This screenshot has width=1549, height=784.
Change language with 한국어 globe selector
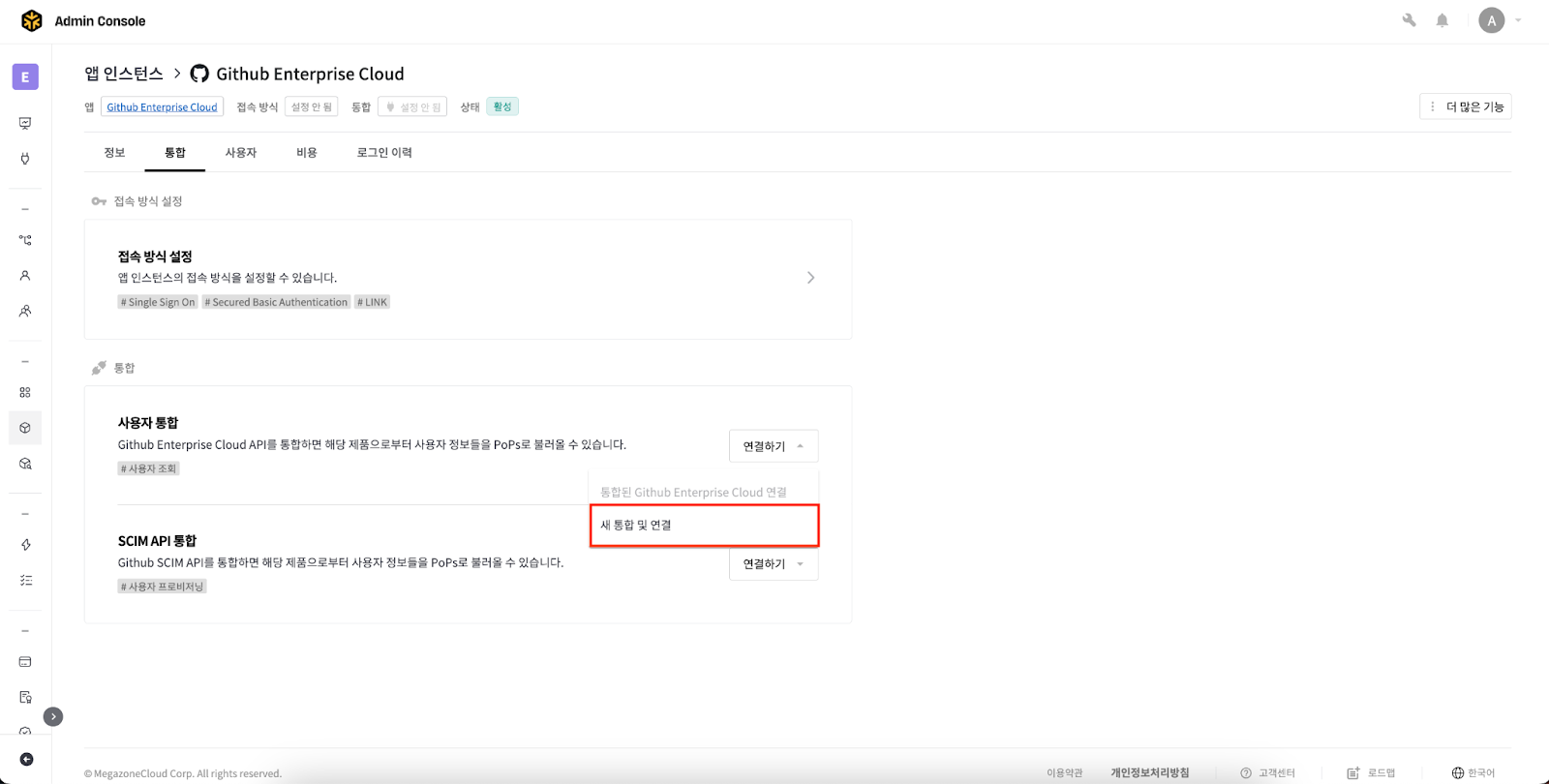pyautogui.click(x=1473, y=772)
